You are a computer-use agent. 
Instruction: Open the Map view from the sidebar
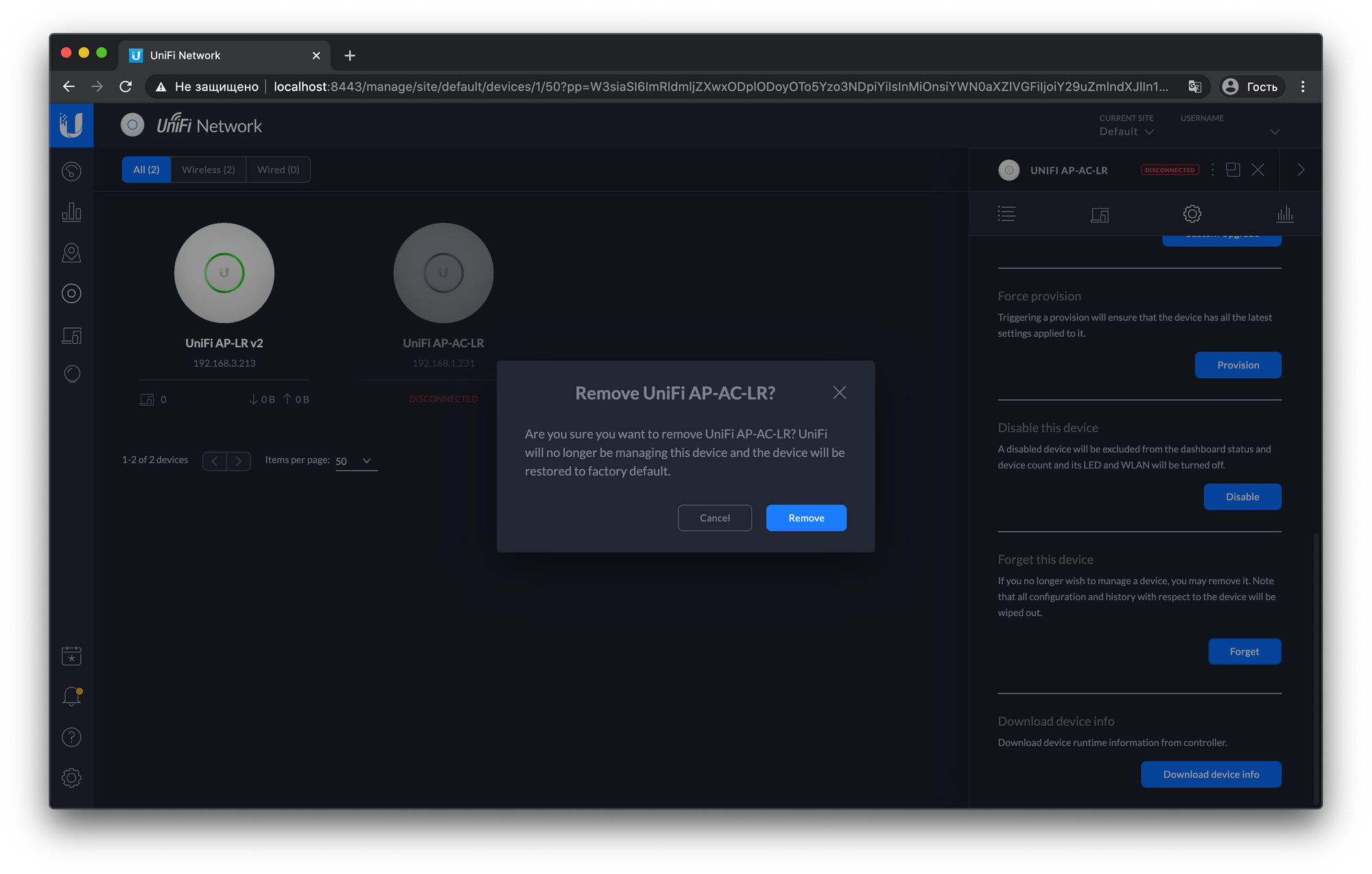(x=71, y=252)
